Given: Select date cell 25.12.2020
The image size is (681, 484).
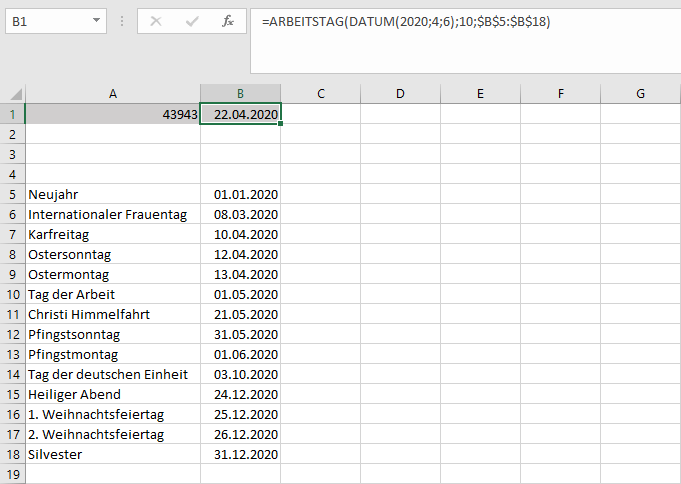Looking at the screenshot, I should coord(240,414).
